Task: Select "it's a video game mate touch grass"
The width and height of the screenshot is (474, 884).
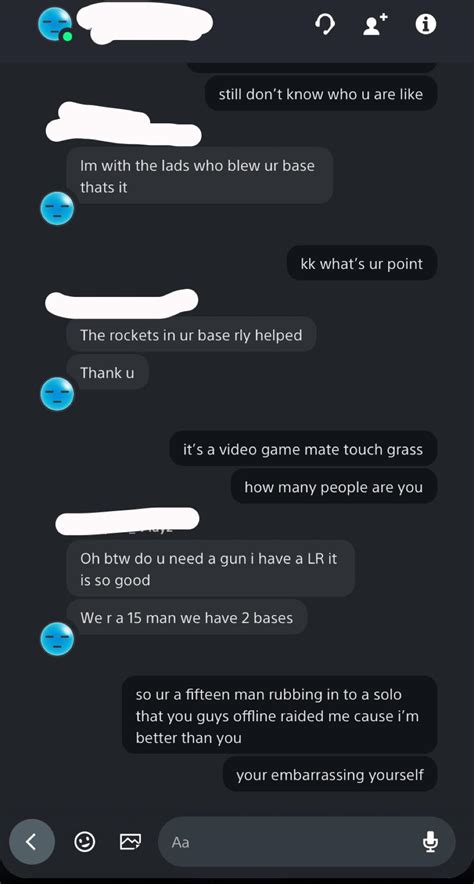Action: point(303,449)
